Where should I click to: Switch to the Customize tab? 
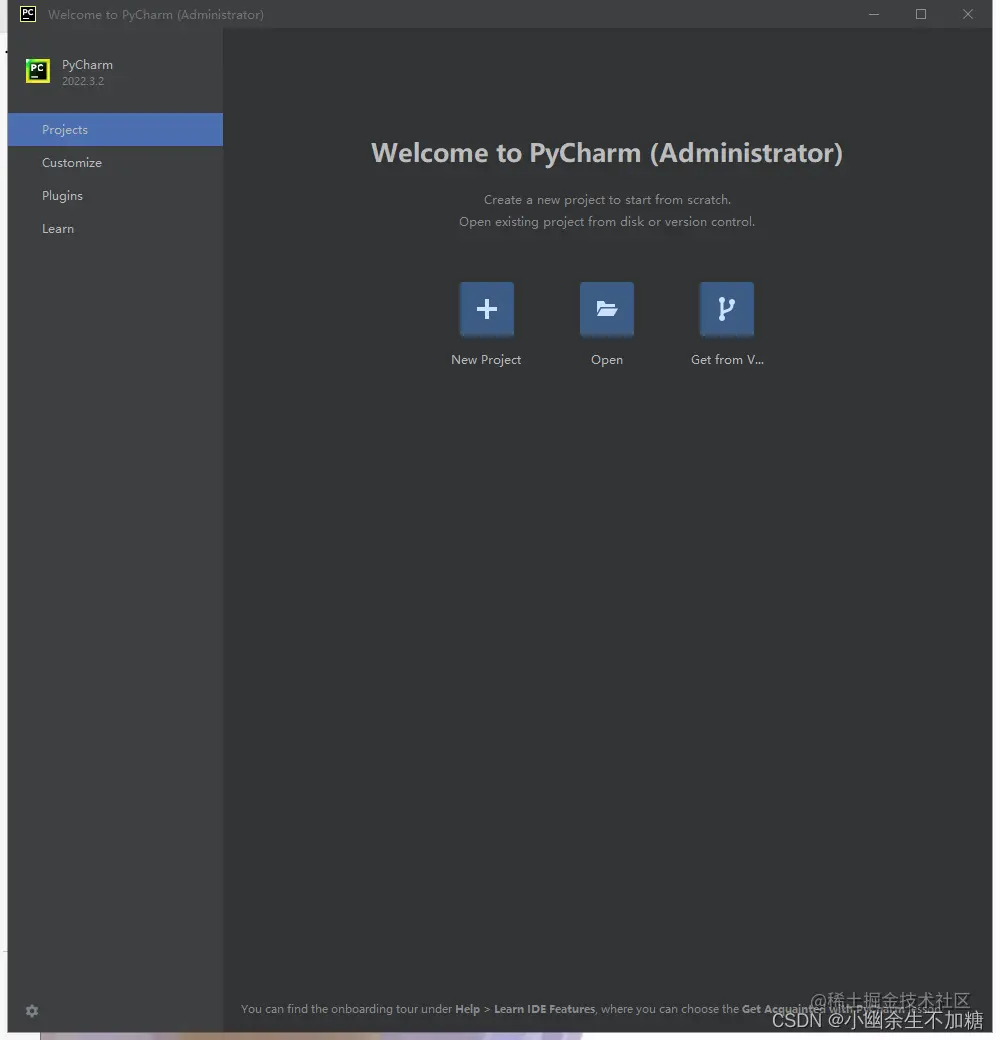point(115,162)
